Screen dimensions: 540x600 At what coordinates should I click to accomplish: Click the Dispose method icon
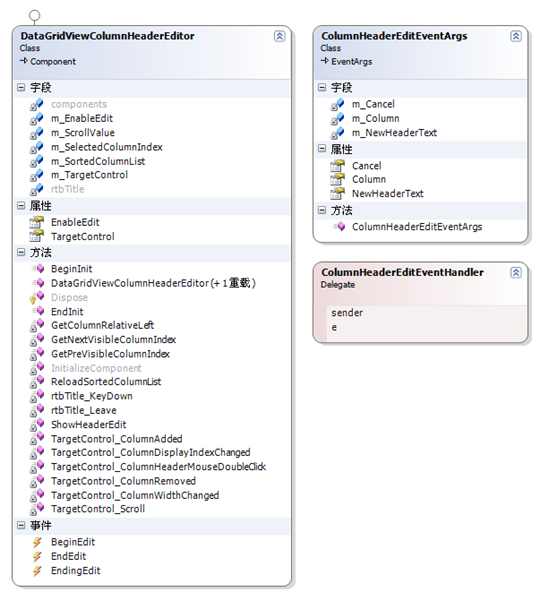[37, 298]
